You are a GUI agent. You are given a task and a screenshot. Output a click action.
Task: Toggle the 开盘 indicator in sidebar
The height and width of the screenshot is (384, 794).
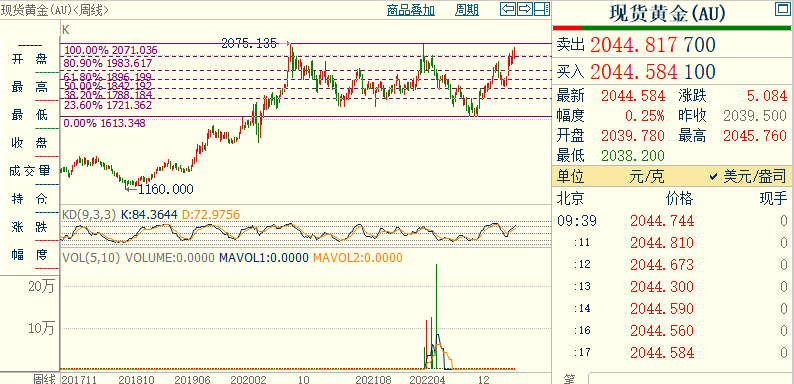tap(29, 60)
